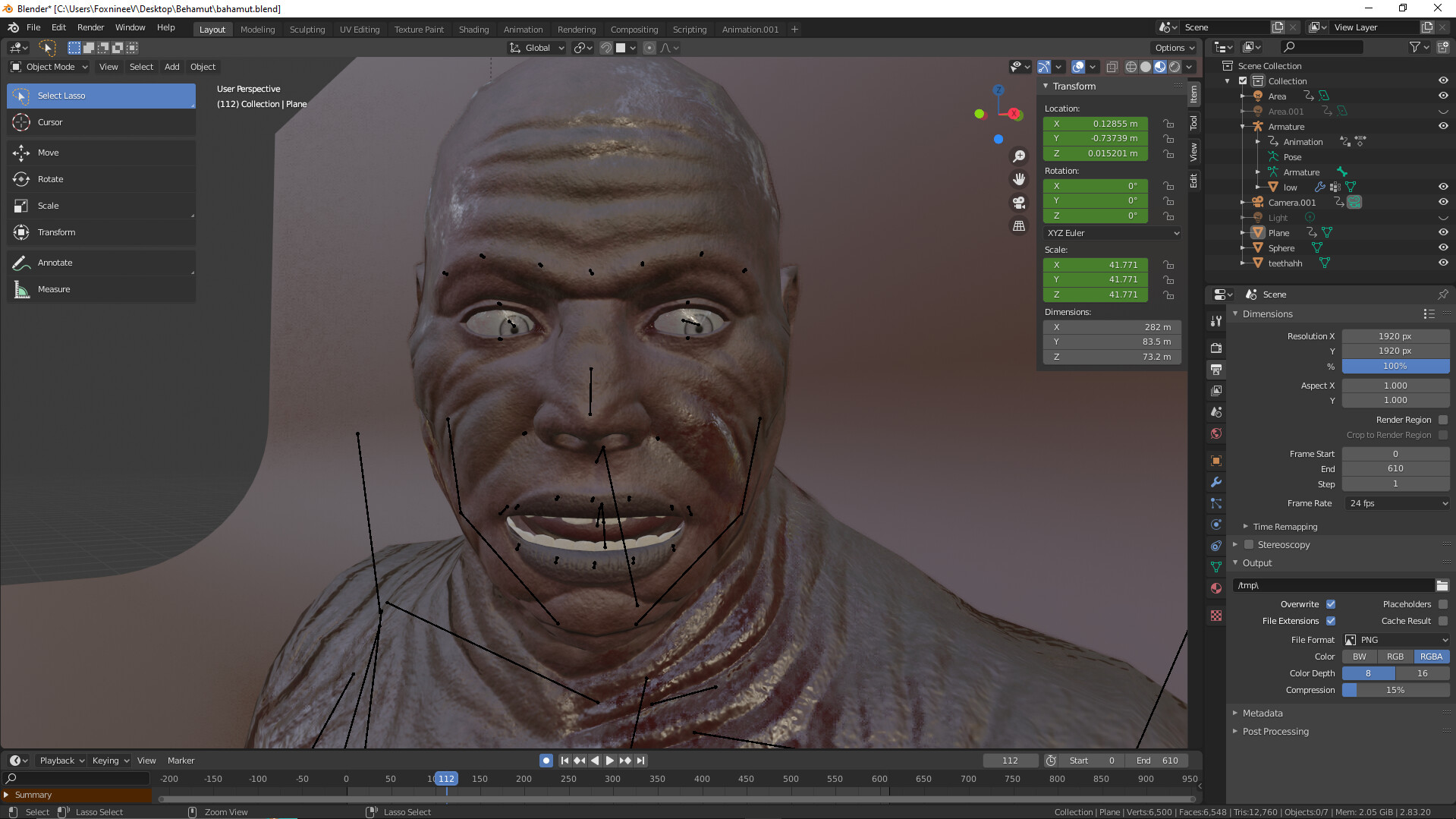Click the Options button in the header
Viewport: 1456px width, 819px height.
pyautogui.click(x=1172, y=47)
